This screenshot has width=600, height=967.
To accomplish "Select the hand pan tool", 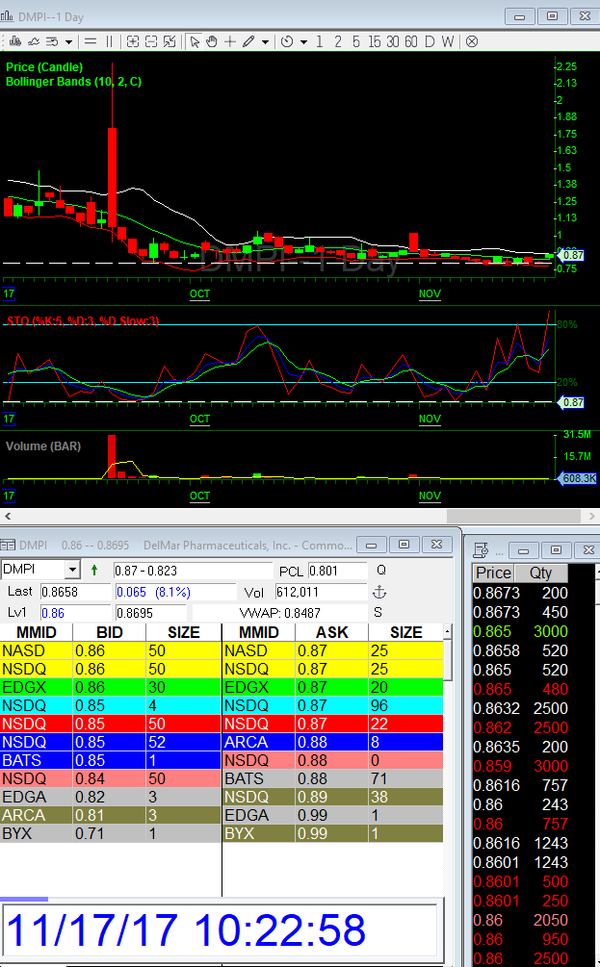I will pyautogui.click(x=212, y=41).
